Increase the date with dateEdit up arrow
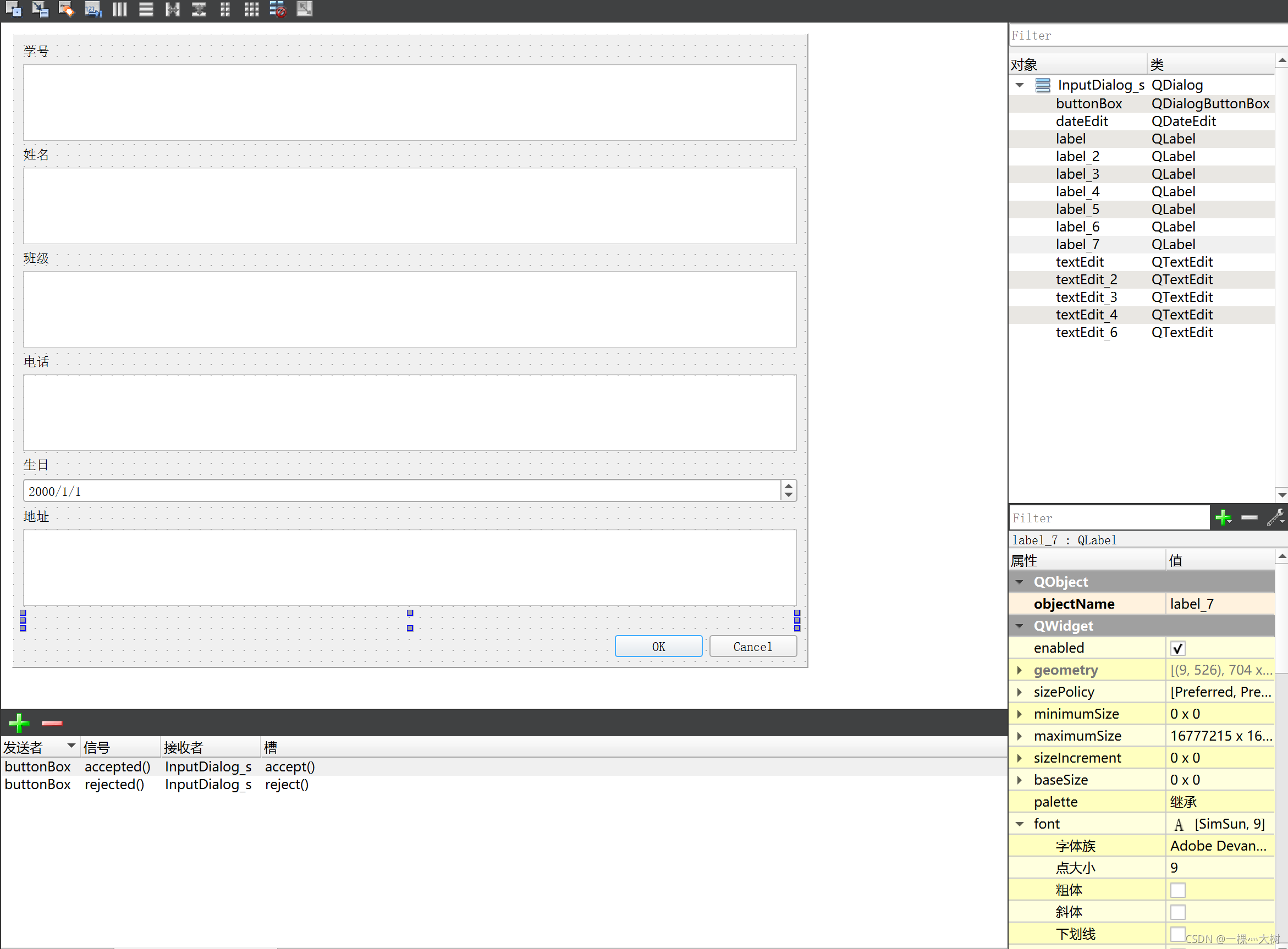 pos(788,486)
